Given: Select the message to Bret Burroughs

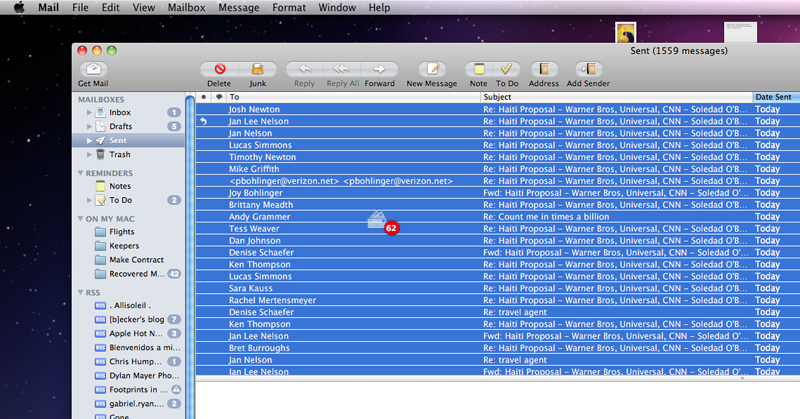Looking at the screenshot, I should [498, 348].
